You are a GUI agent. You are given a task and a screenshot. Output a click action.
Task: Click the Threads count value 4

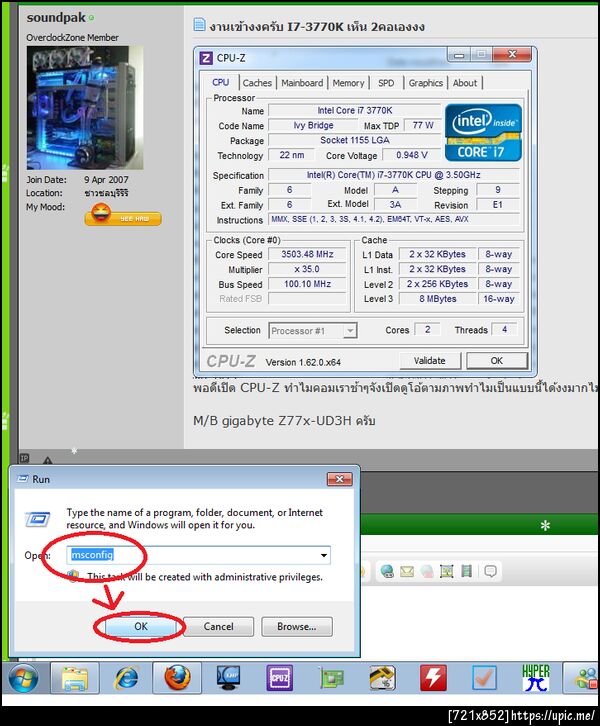tap(504, 330)
